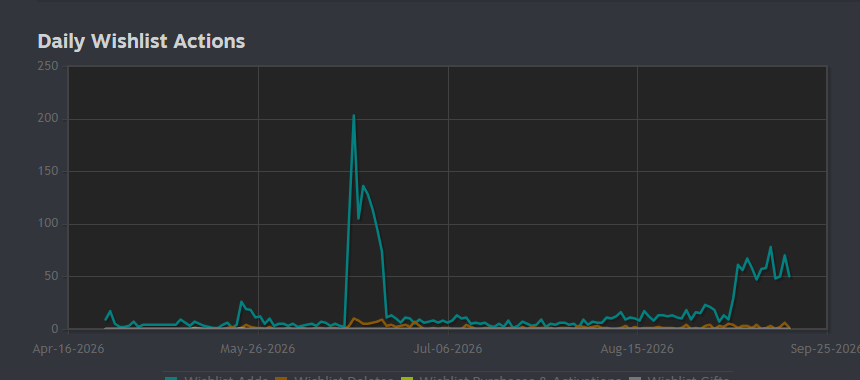Click the gray Wishlist Gifts legend swatch
The width and height of the screenshot is (860, 380).
(635, 378)
